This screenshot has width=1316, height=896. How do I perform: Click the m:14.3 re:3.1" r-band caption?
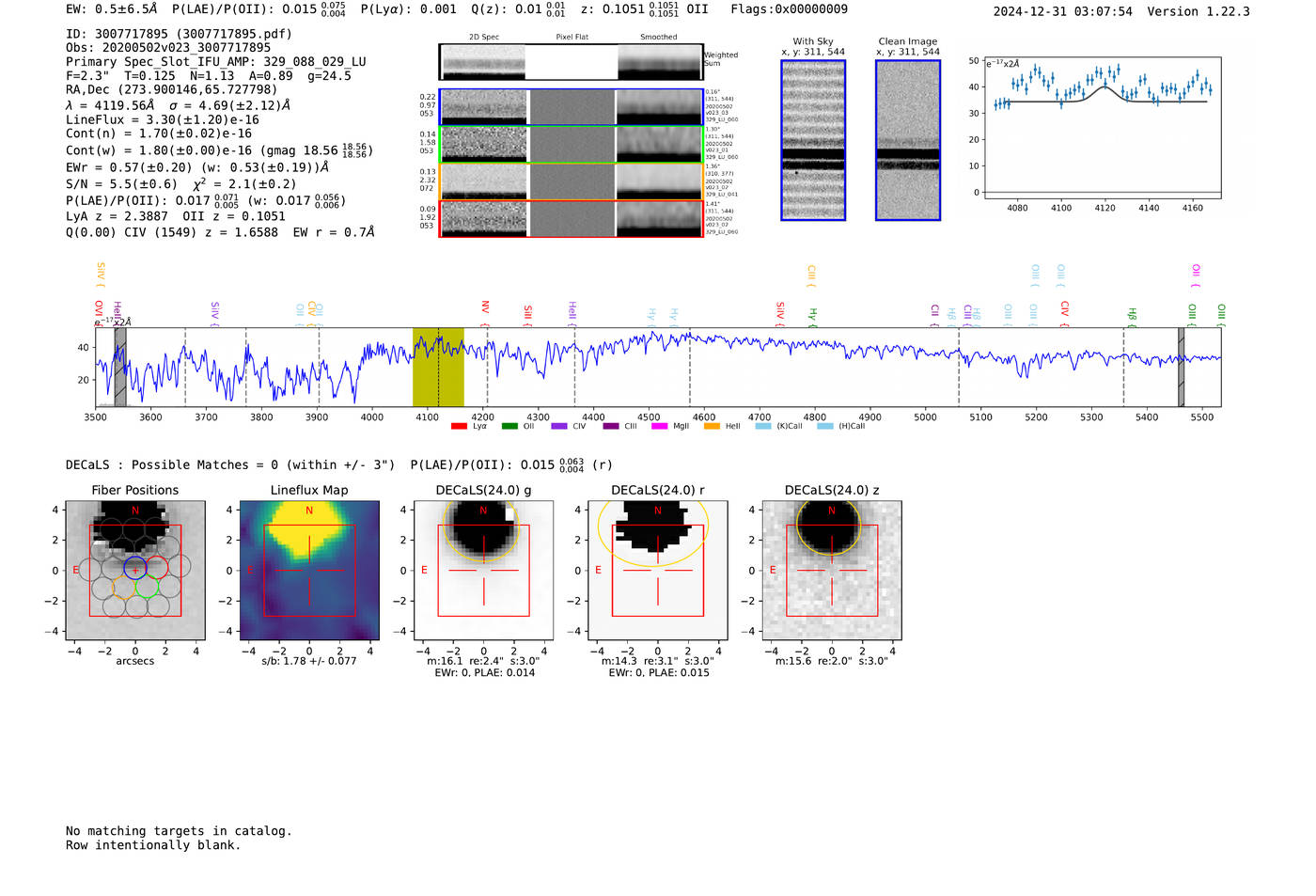click(x=657, y=661)
